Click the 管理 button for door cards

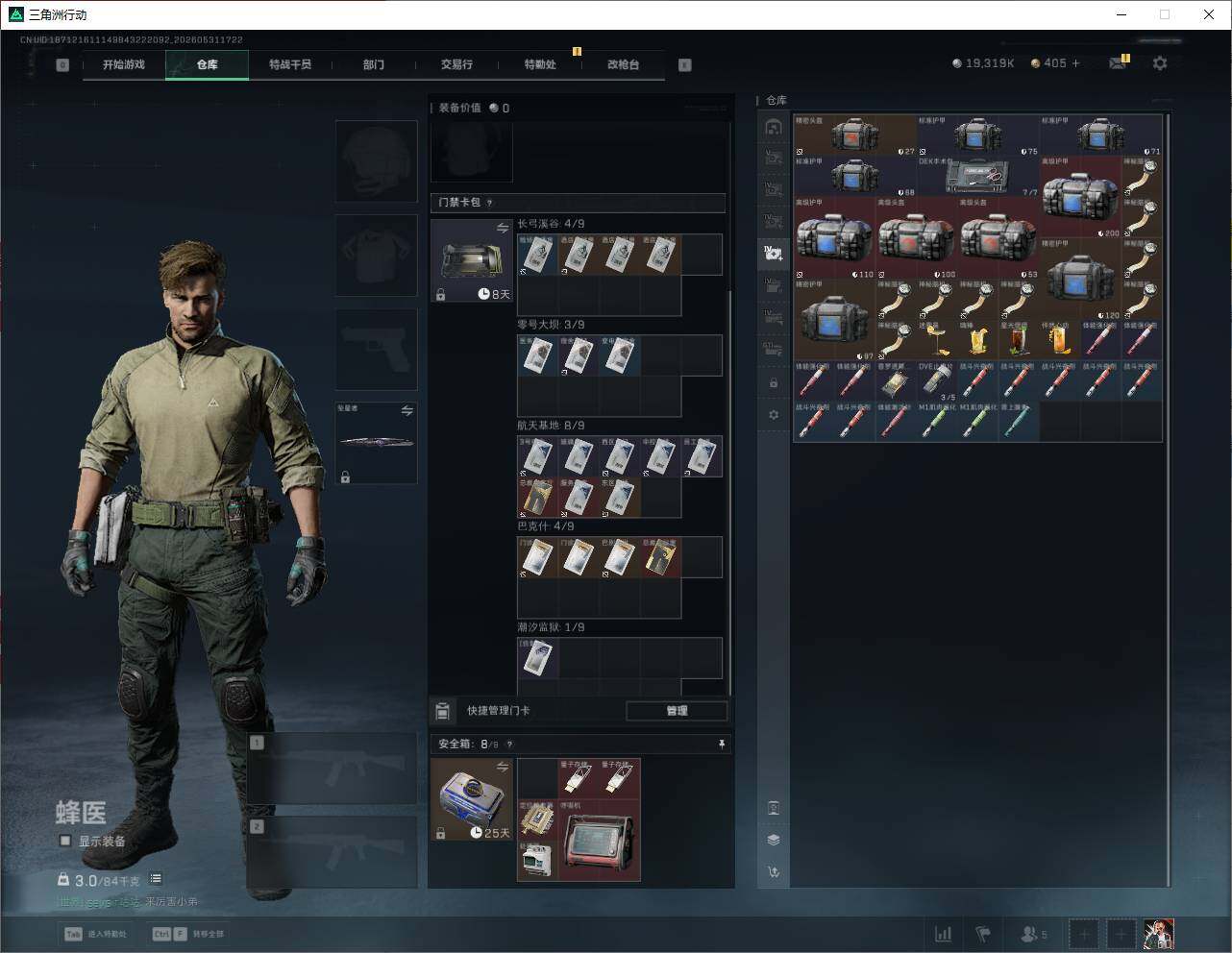(x=677, y=711)
